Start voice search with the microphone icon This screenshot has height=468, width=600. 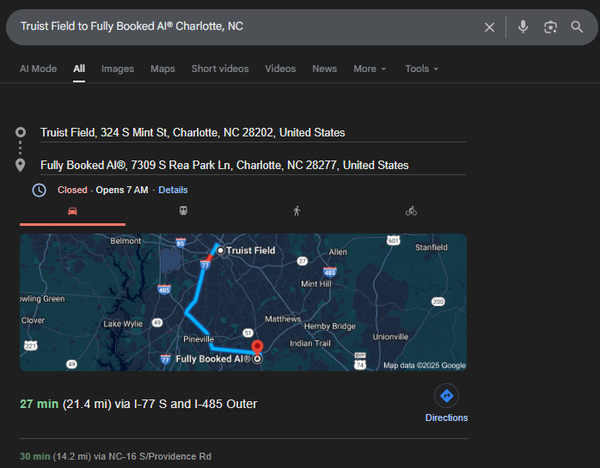pos(523,27)
